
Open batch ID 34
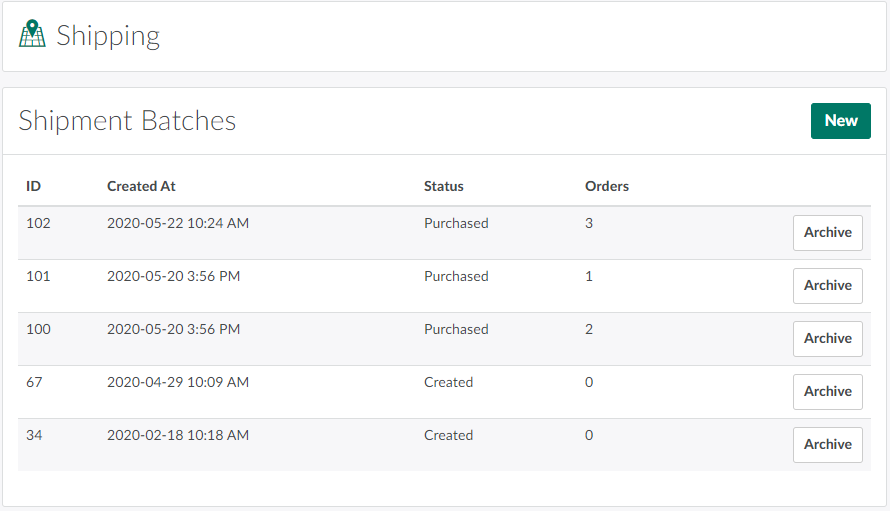pos(34,436)
